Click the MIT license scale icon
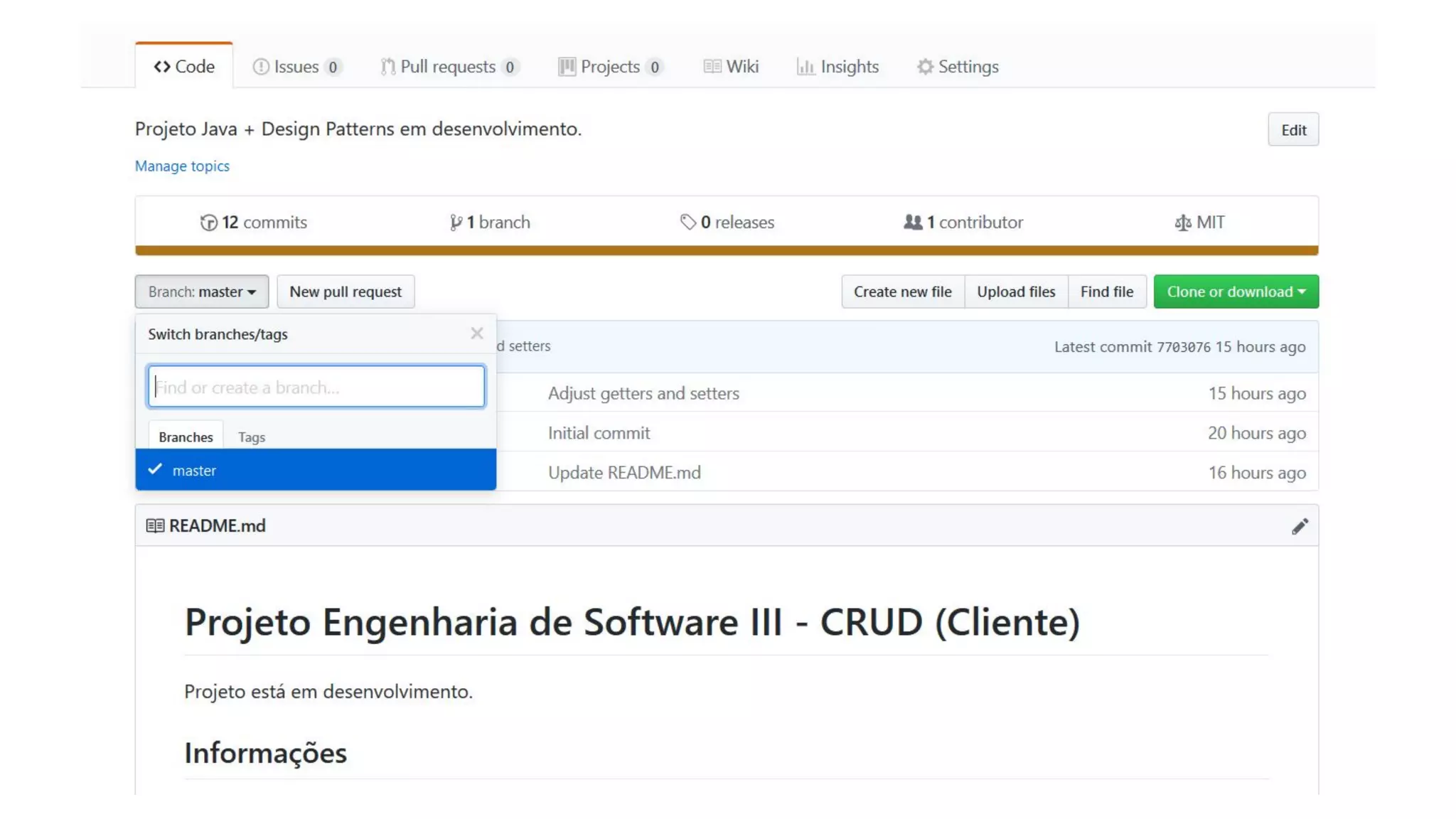The image size is (1456, 819). [x=1182, y=223]
